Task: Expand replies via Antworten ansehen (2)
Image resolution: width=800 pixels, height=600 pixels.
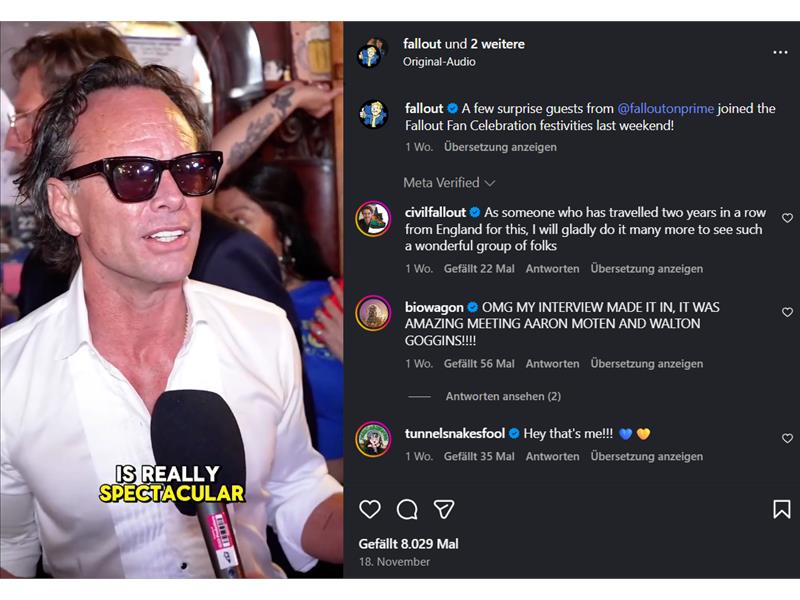Action: tap(502, 396)
